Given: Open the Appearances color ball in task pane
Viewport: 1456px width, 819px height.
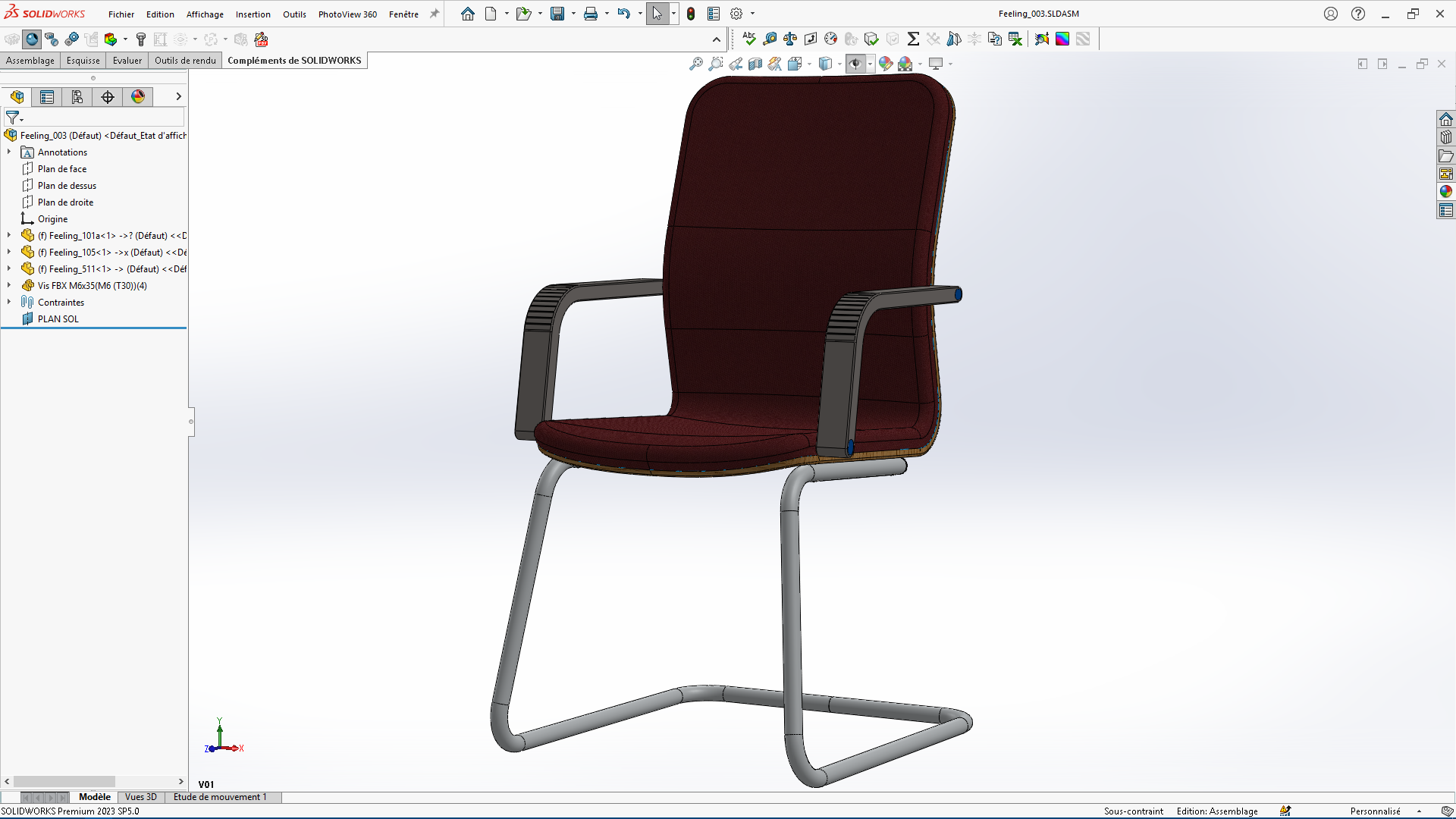Looking at the screenshot, I should pyautogui.click(x=1446, y=192).
